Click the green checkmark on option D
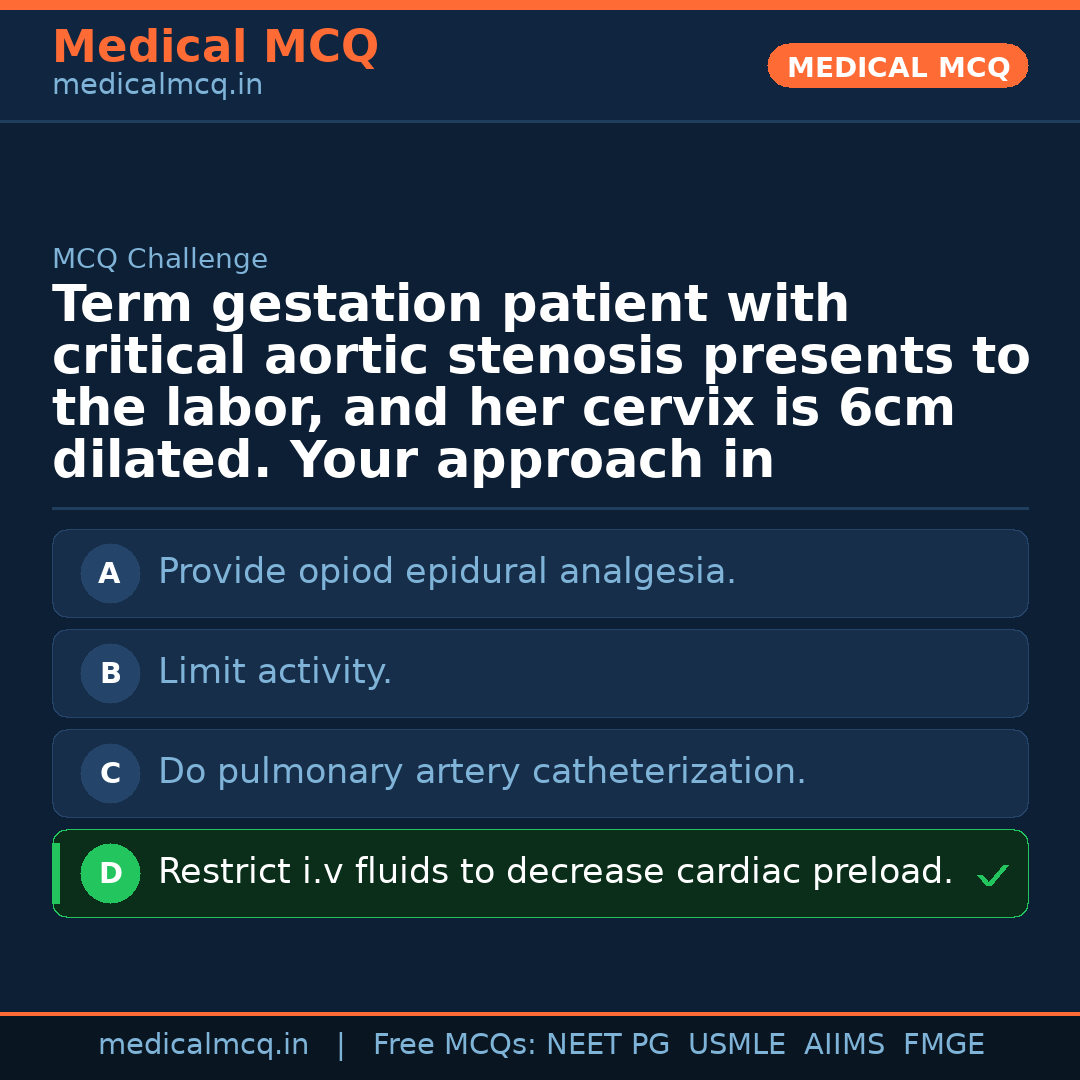This screenshot has height=1080, width=1080. click(x=992, y=876)
